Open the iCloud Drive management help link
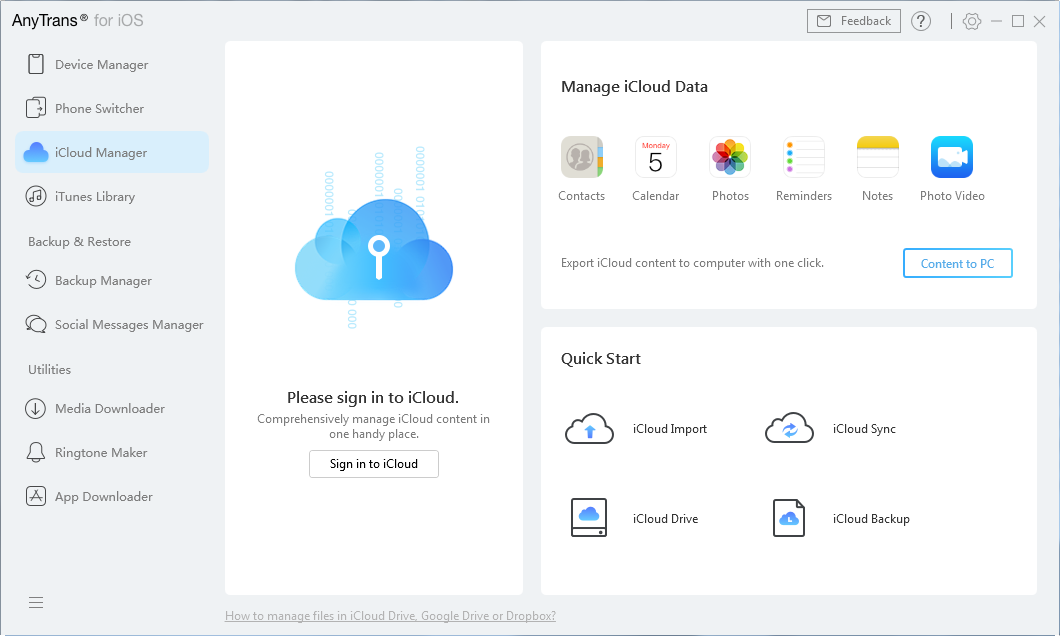 (390, 615)
